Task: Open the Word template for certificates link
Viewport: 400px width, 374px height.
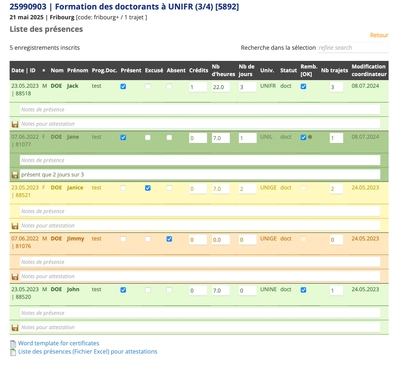Action: (x=59, y=343)
